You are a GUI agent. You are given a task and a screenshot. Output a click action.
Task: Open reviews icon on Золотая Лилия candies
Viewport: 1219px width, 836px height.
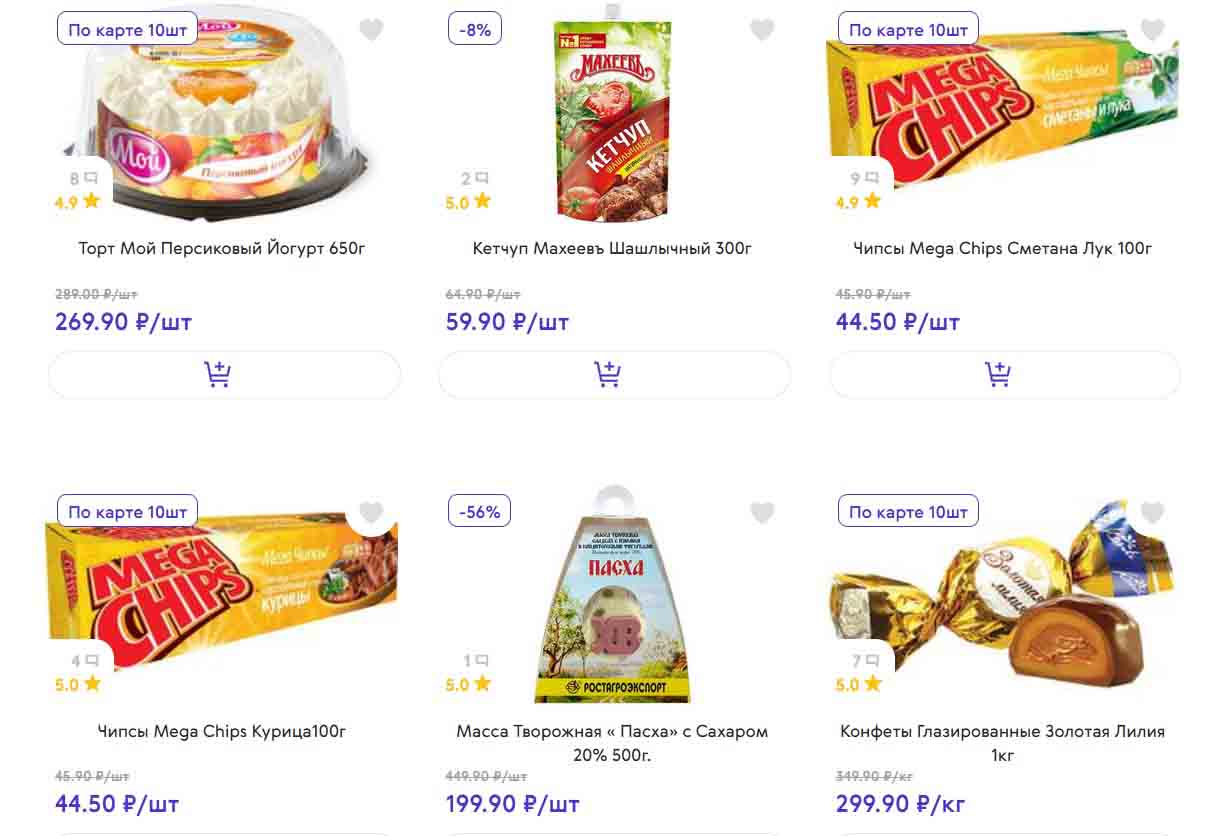click(x=864, y=661)
